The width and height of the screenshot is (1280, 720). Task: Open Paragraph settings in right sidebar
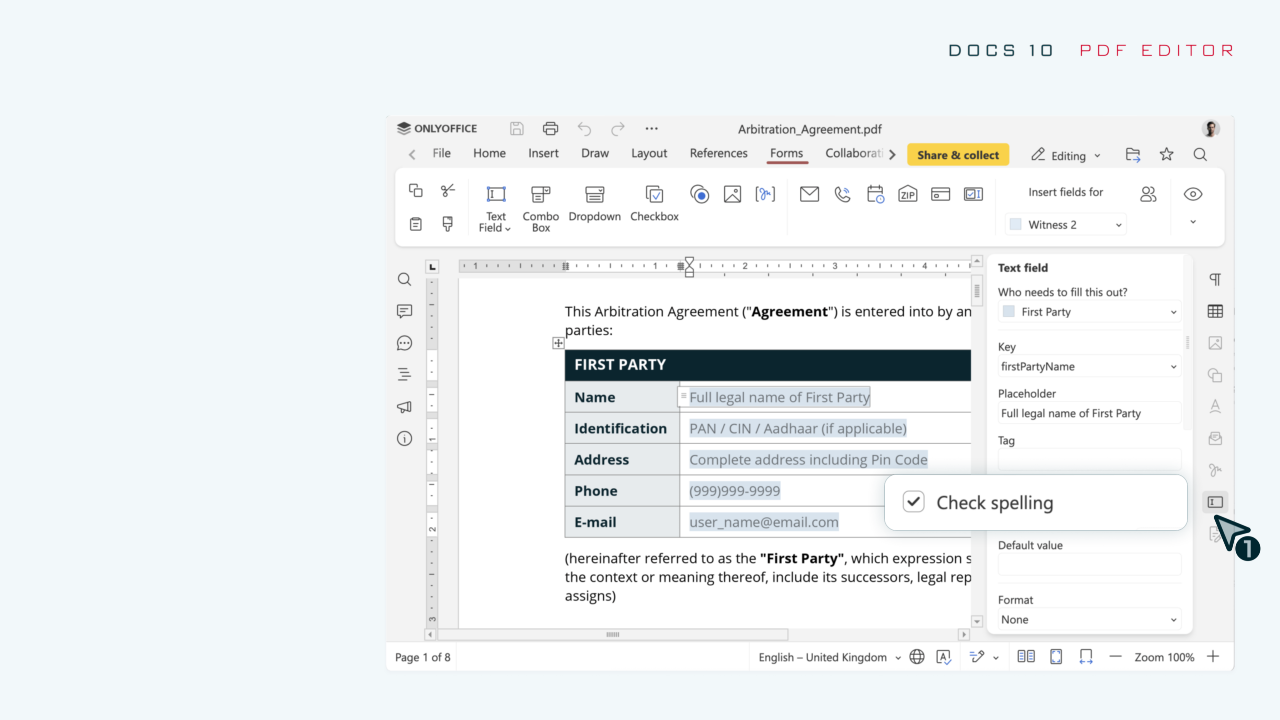click(x=1215, y=279)
